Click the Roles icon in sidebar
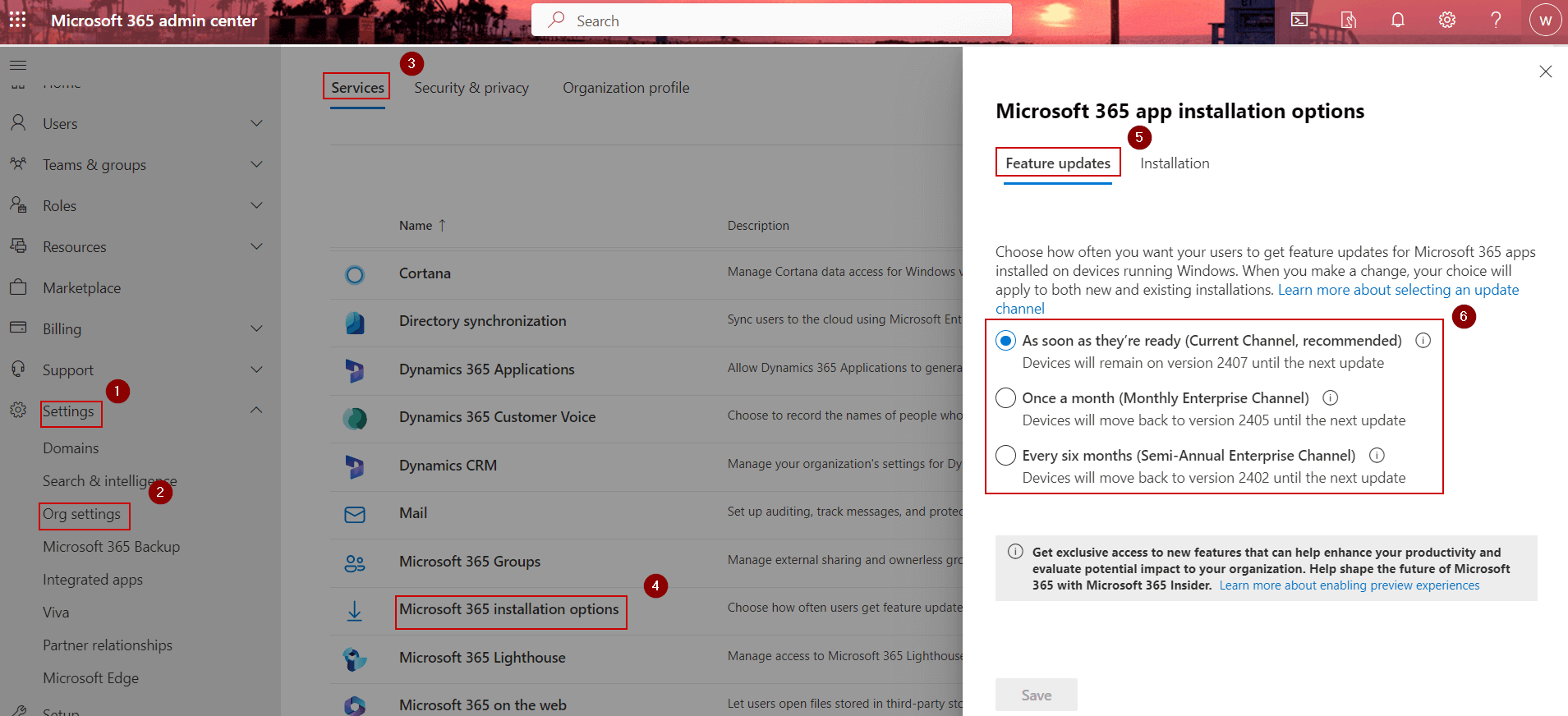 [x=18, y=205]
